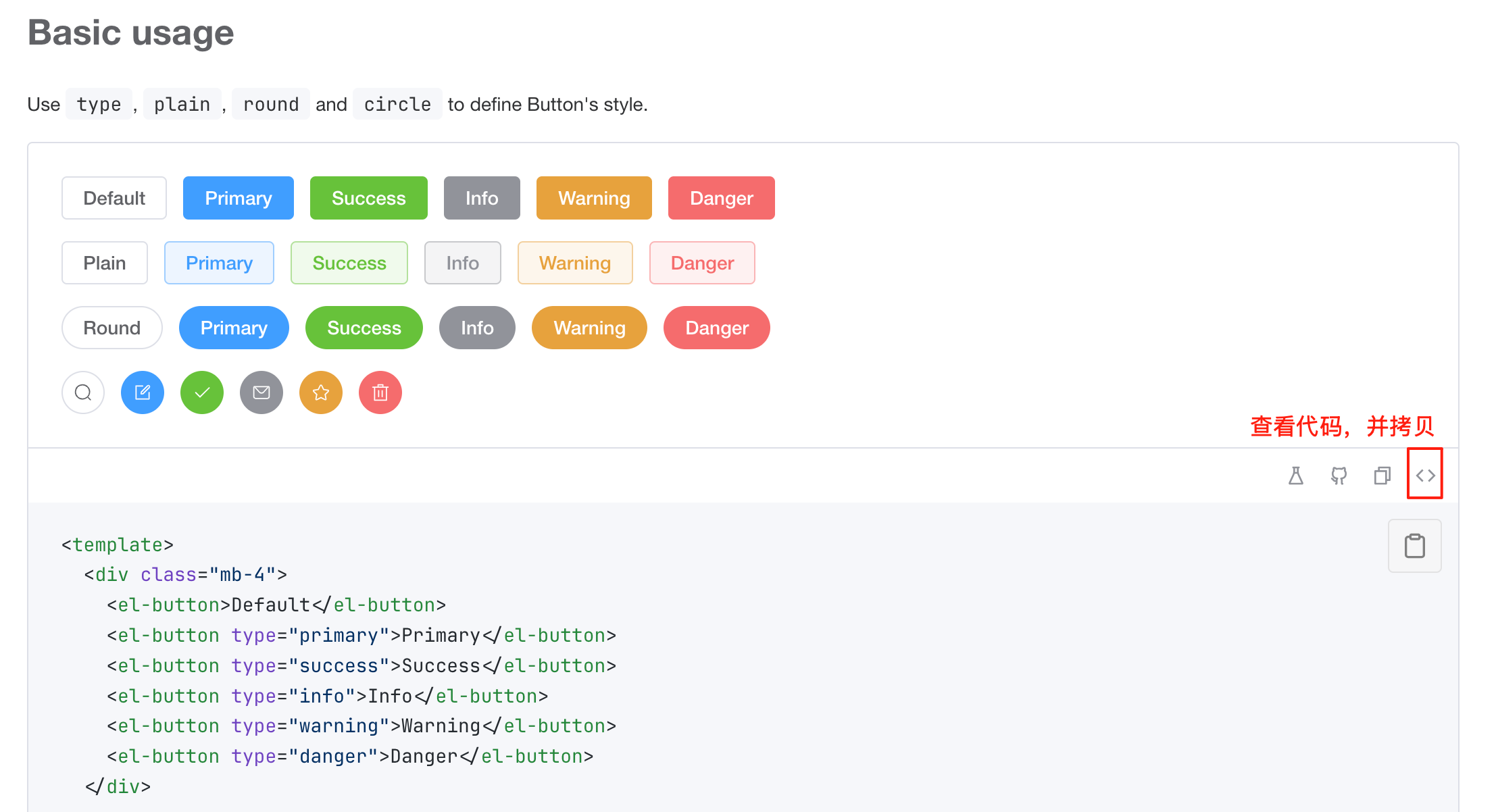
Task: Click the clipboard icon inside the code block
Action: (x=1414, y=545)
